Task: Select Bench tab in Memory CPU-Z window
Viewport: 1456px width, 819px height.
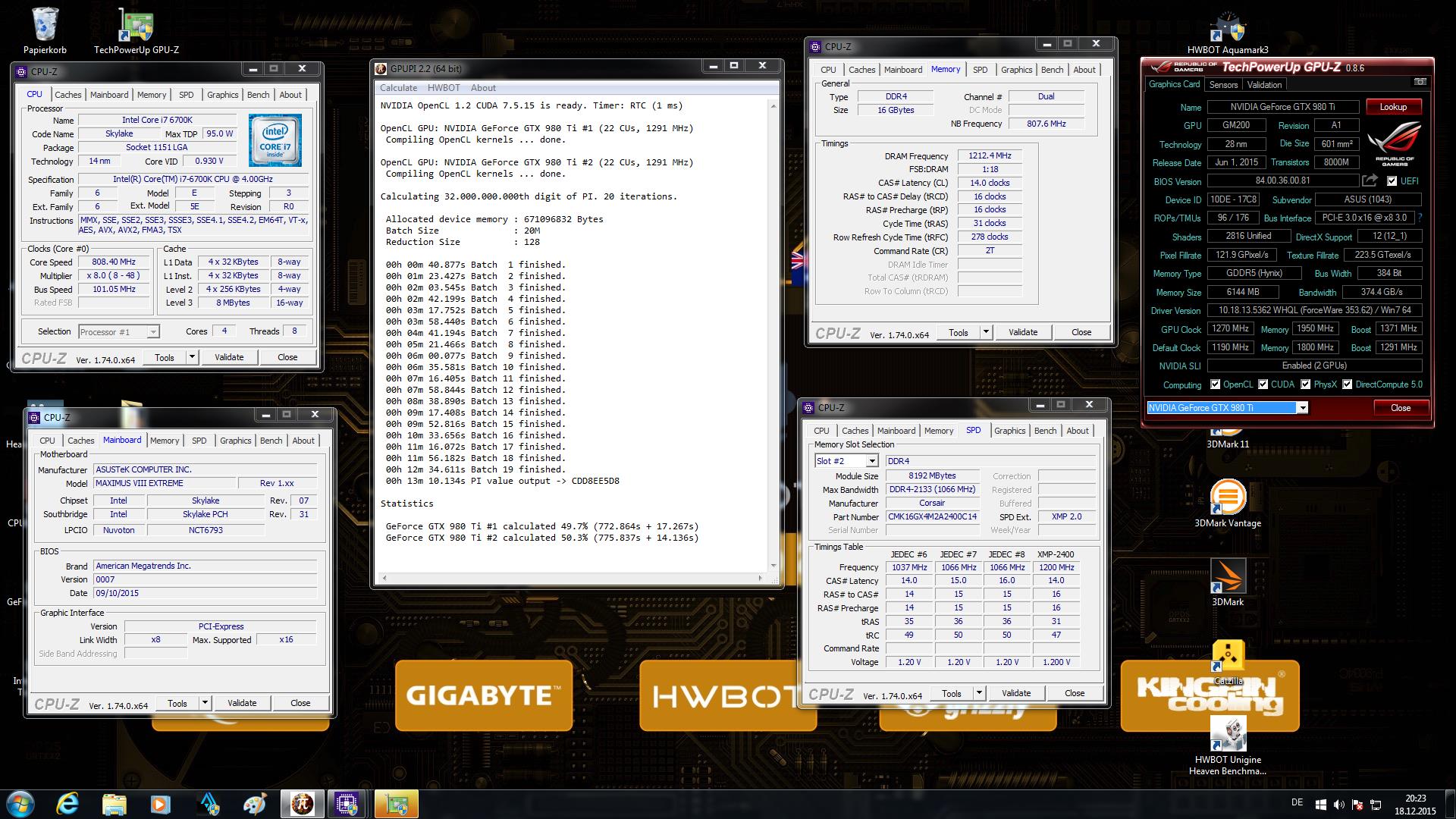Action: (1052, 70)
